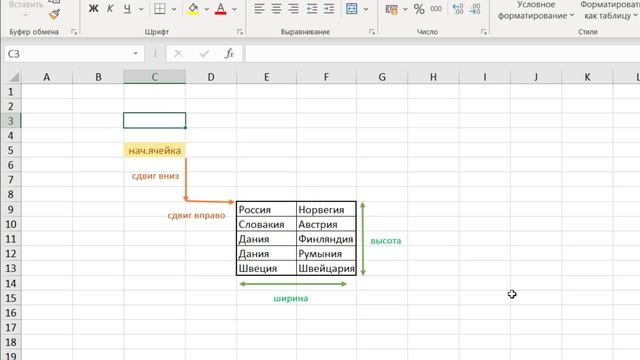Select the 'высота' text label

386,241
